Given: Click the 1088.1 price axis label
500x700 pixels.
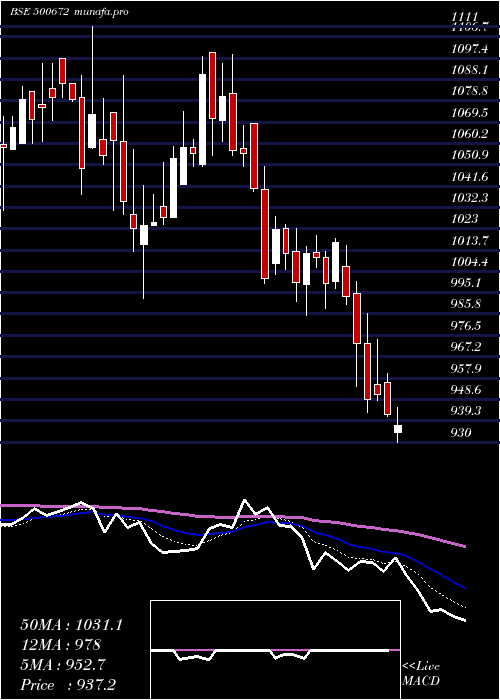Looking at the screenshot, I should pyautogui.click(x=469, y=71).
